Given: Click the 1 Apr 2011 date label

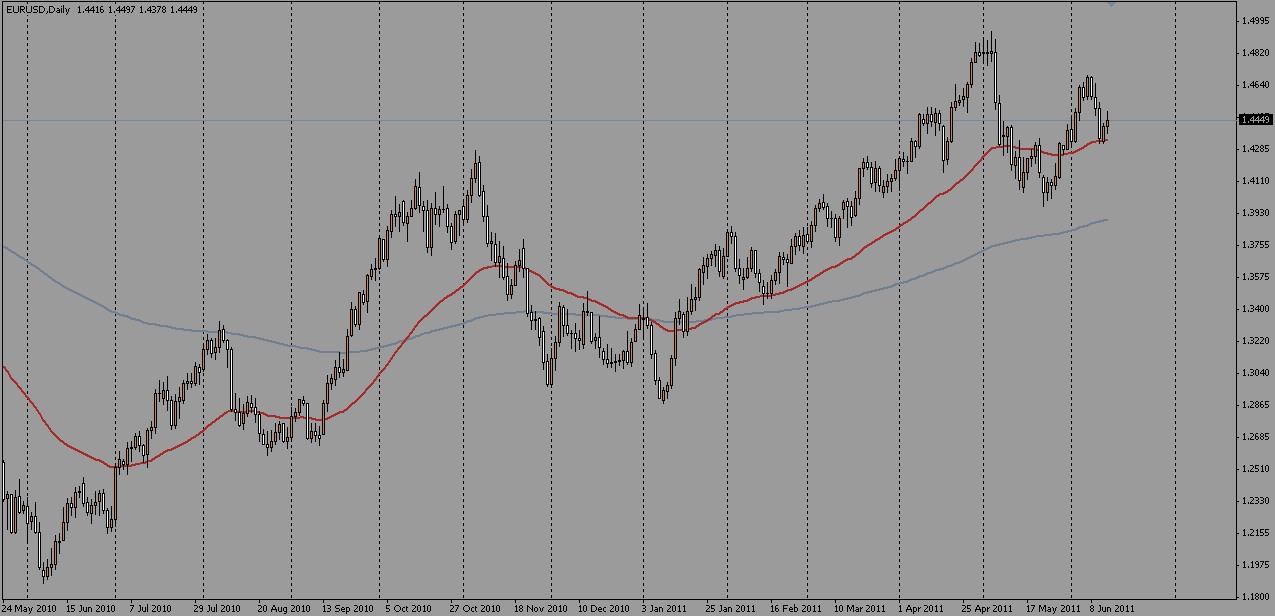Looking at the screenshot, I should 920,608.
